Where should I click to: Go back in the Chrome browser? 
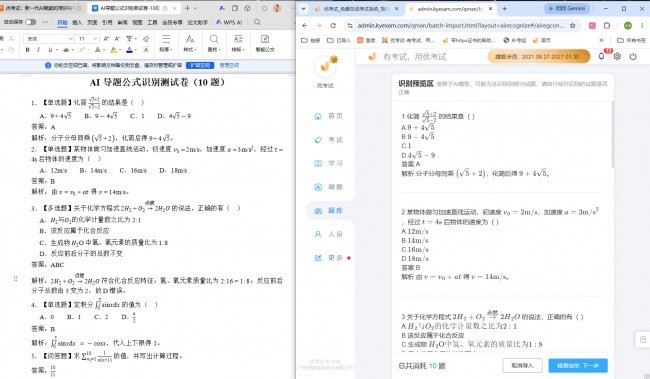pyautogui.click(x=305, y=25)
